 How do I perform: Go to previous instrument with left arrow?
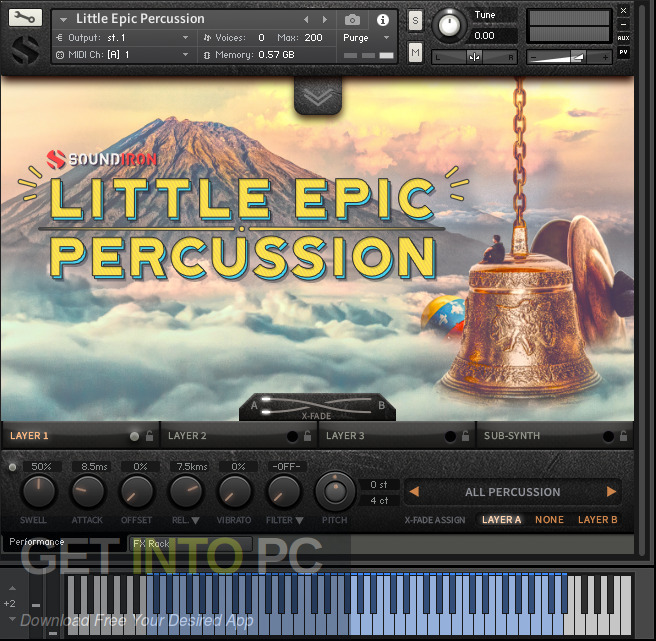[x=306, y=19]
